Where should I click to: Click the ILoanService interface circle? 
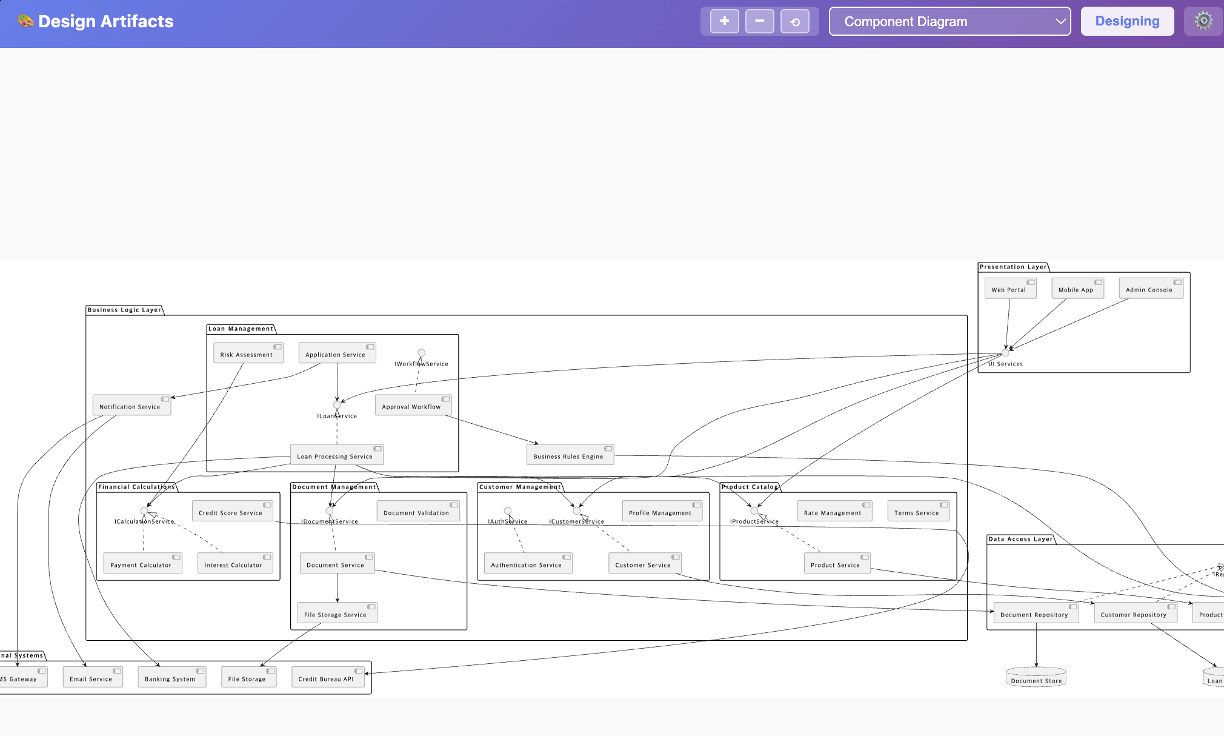coord(337,405)
